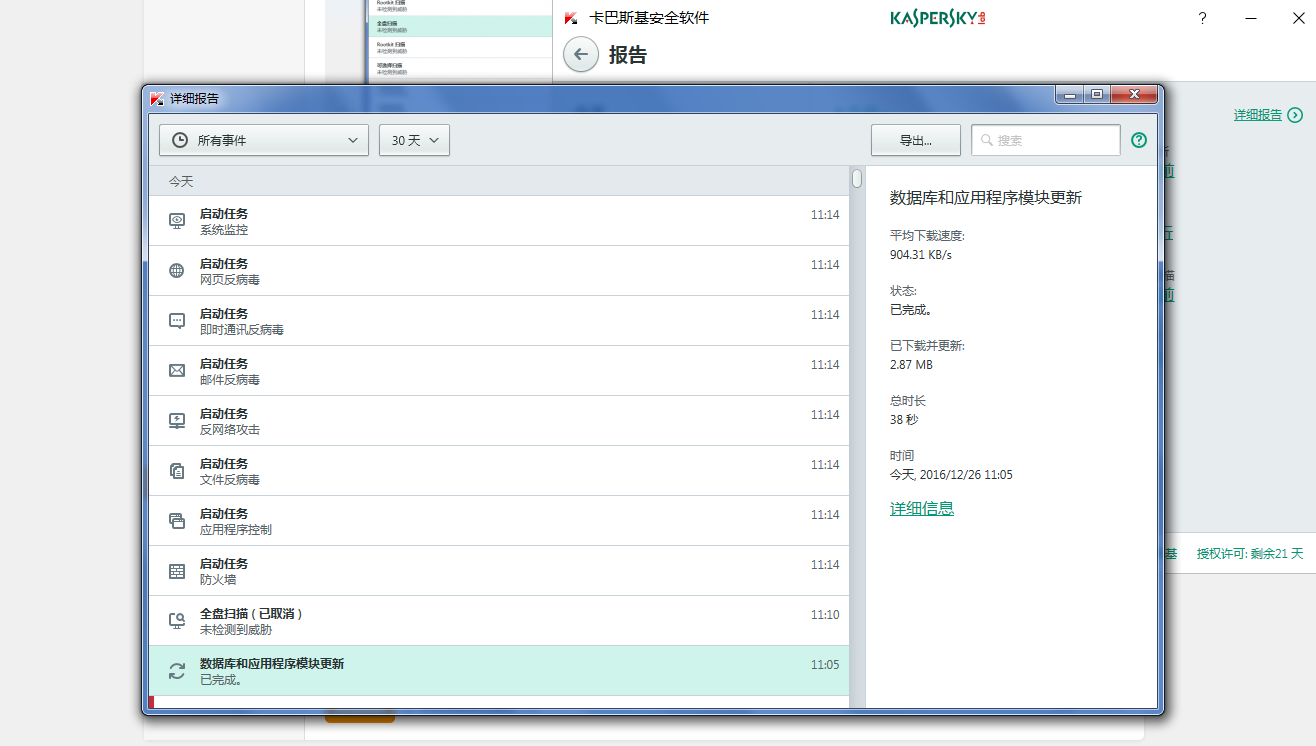
Task: Select the 邮件反病毒 start task row
Action: tap(499, 371)
